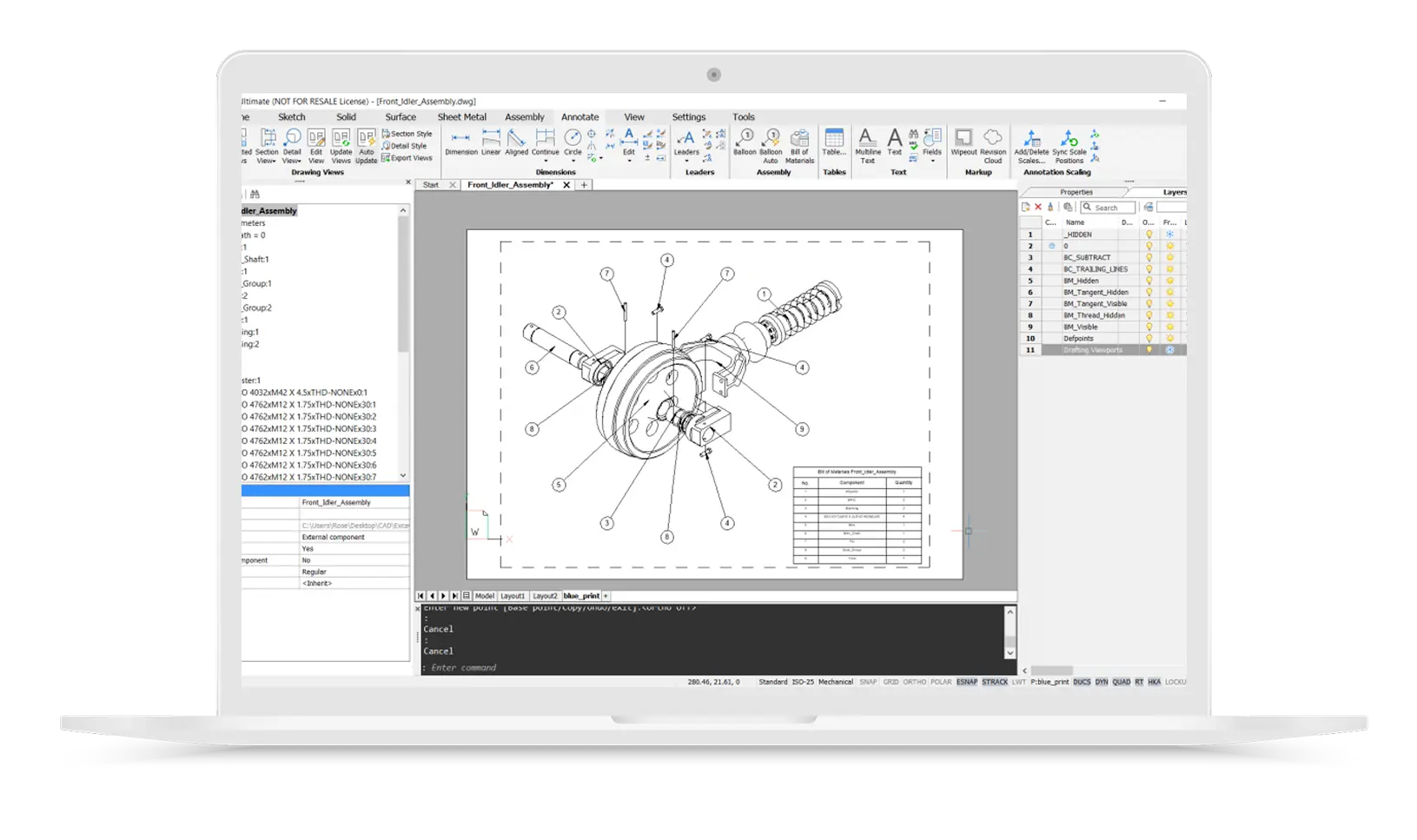Screen dimensions: 1417x840
Task: Open the Layout1 layout tab
Action: tap(513, 596)
